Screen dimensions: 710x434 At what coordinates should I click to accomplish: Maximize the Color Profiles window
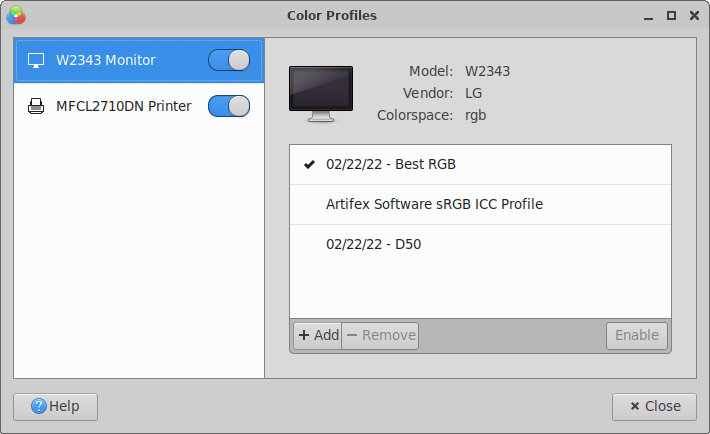coord(671,15)
